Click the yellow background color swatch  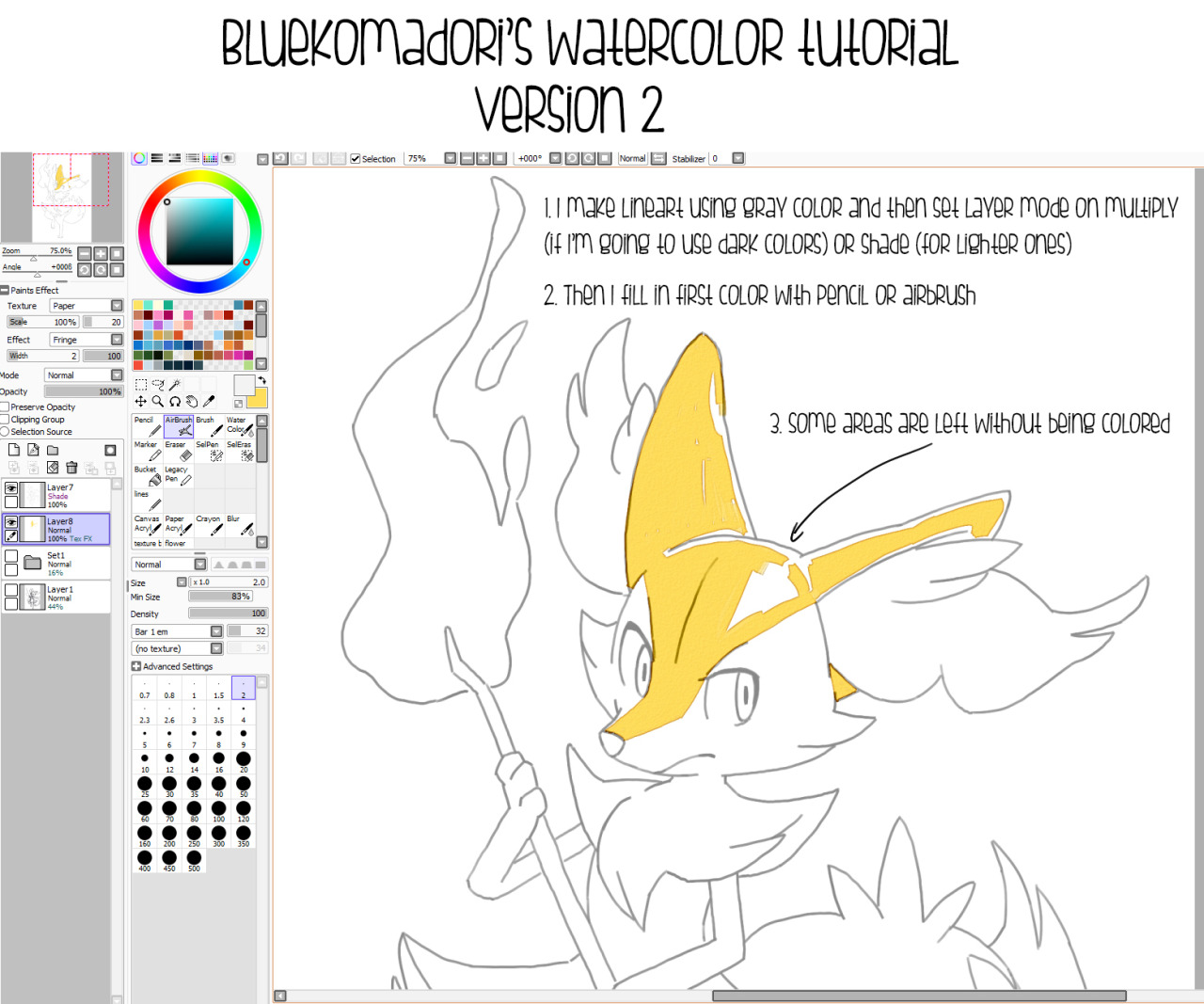(x=260, y=399)
